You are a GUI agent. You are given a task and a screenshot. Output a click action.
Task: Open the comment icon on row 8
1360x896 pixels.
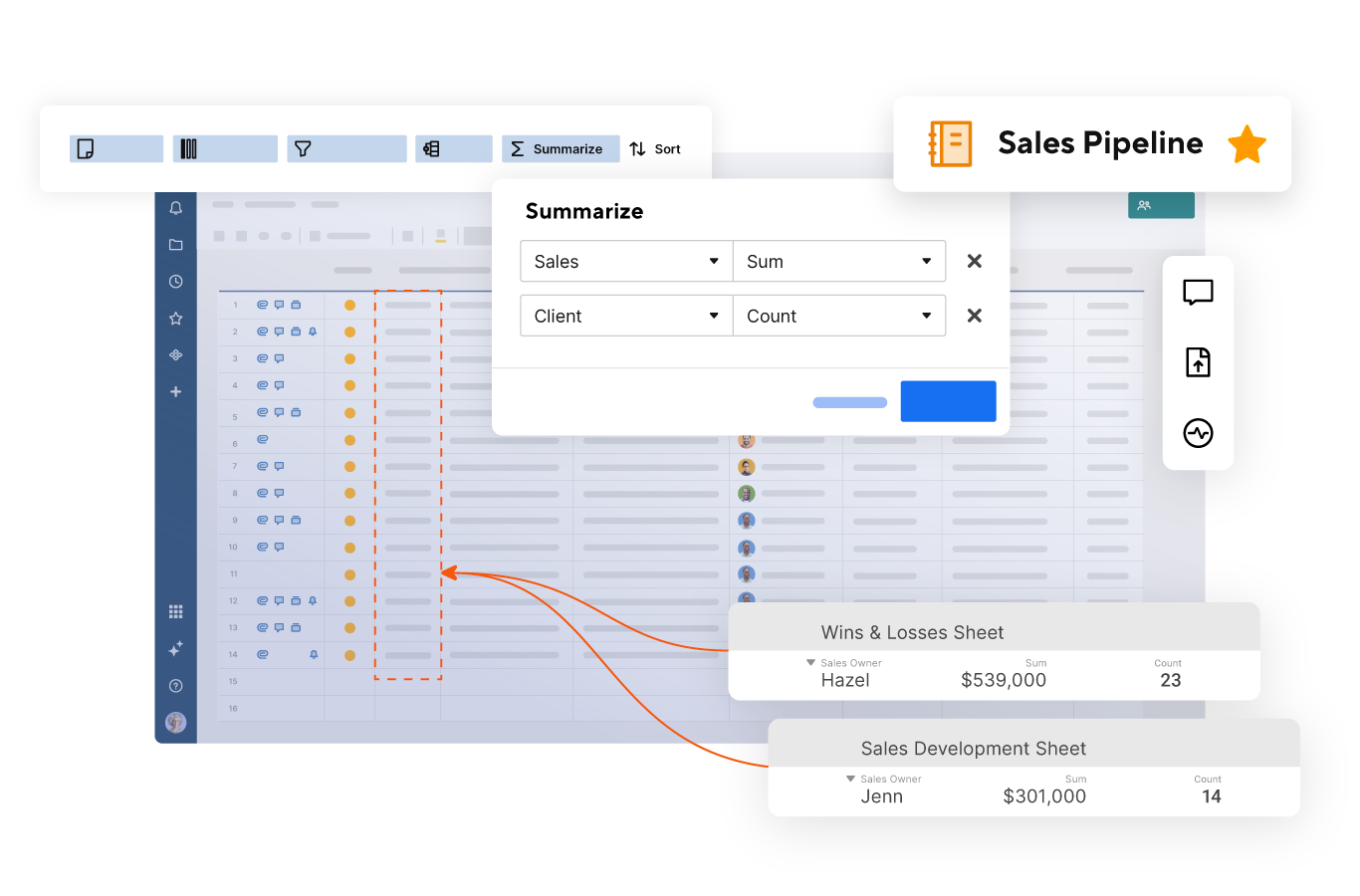[x=279, y=493]
